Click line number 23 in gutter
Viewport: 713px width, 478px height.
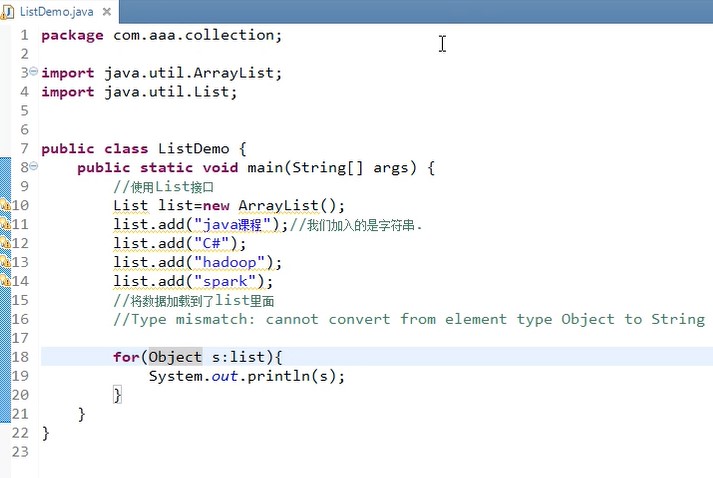coord(20,452)
